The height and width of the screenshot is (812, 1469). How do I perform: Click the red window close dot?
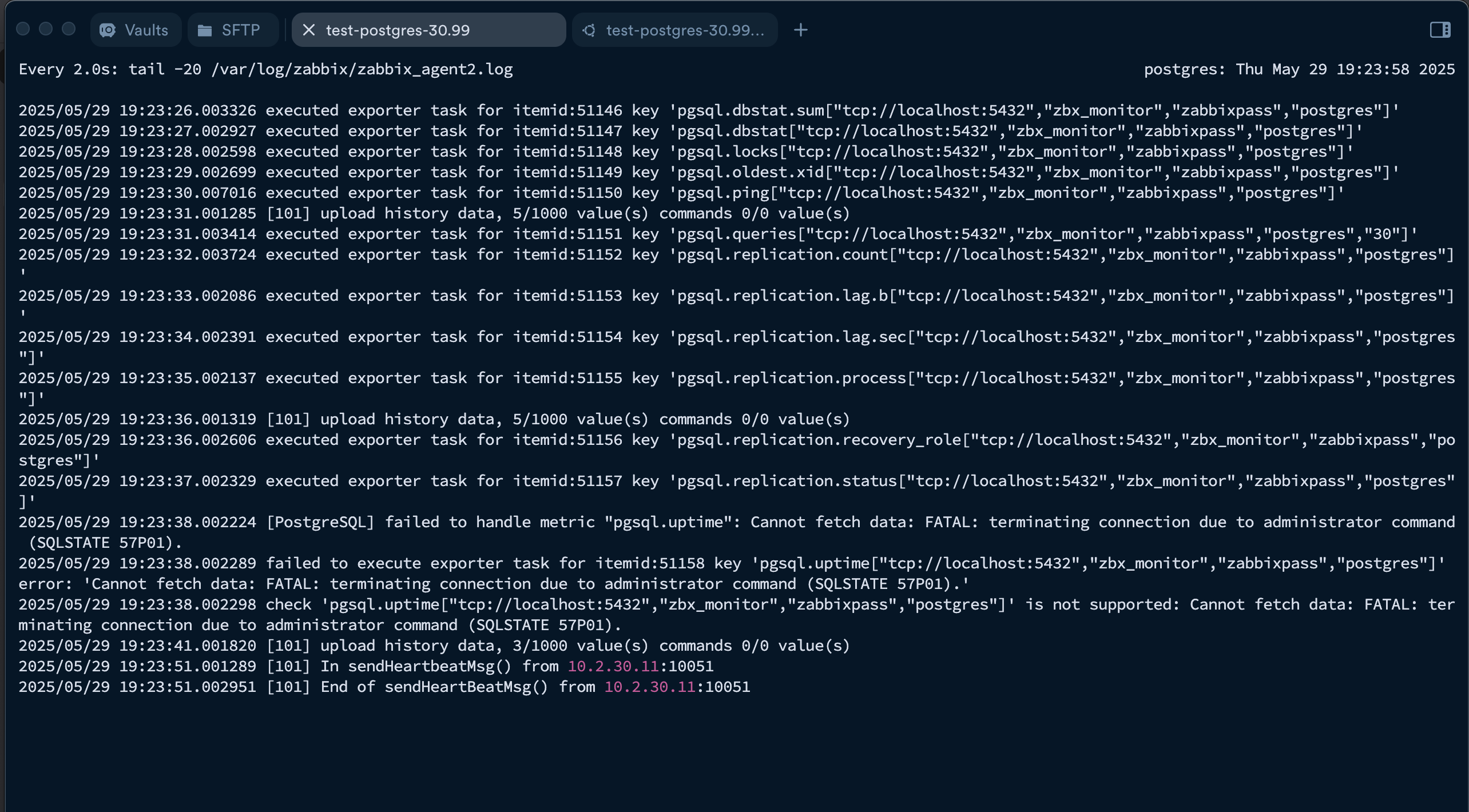click(23, 29)
